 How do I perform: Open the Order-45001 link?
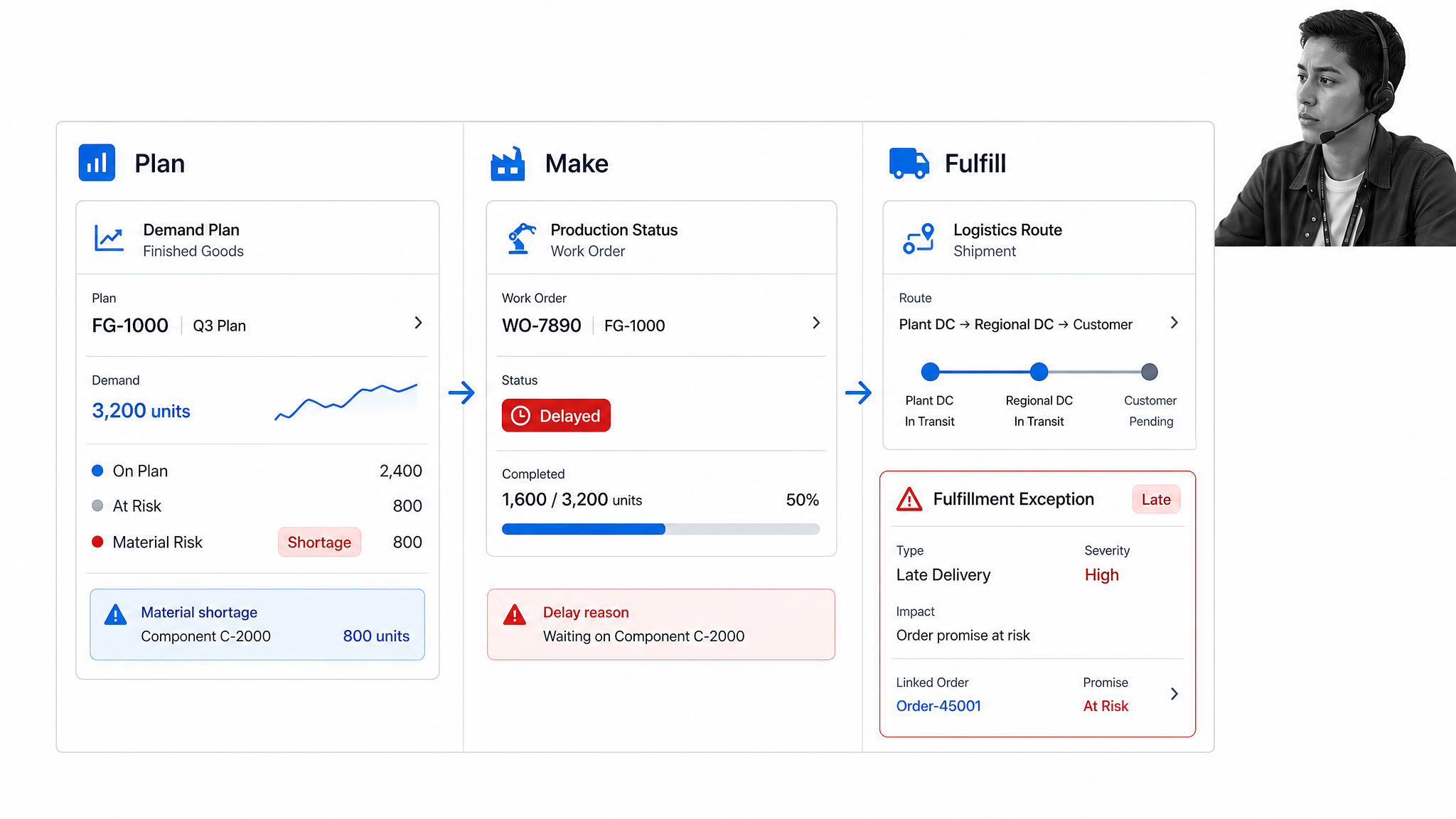938,706
